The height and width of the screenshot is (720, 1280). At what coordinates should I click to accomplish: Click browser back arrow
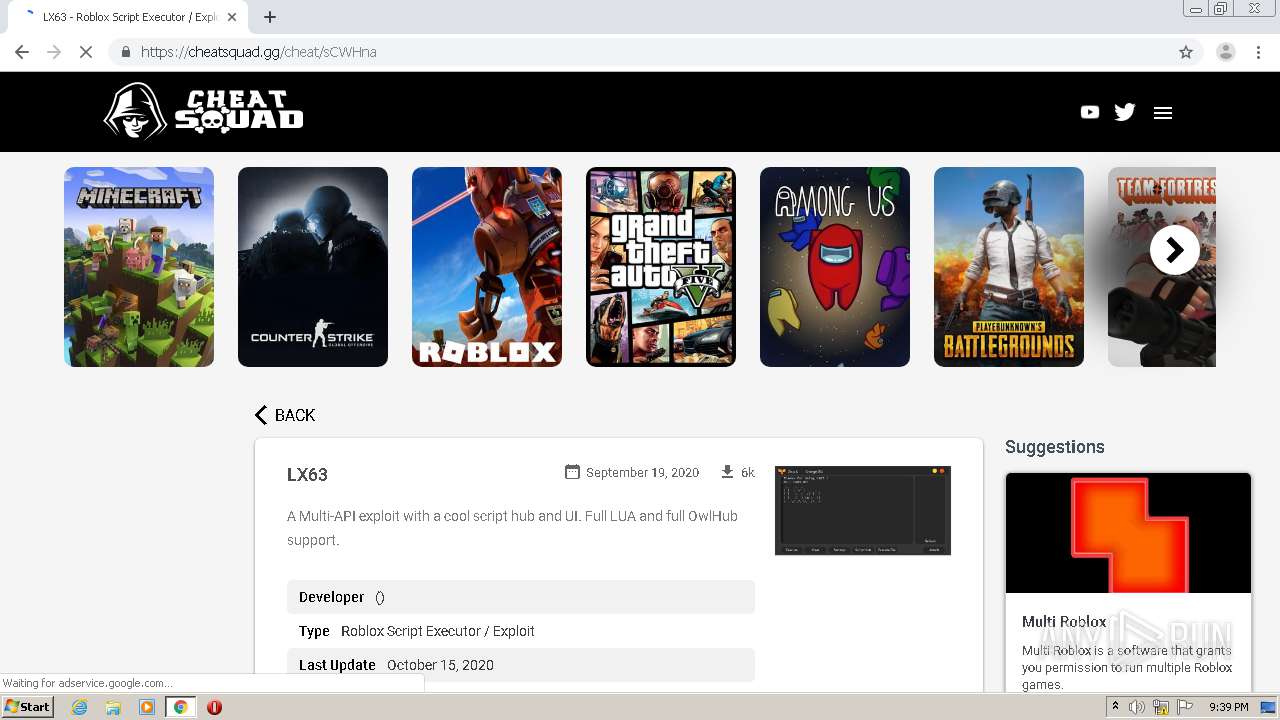click(22, 52)
